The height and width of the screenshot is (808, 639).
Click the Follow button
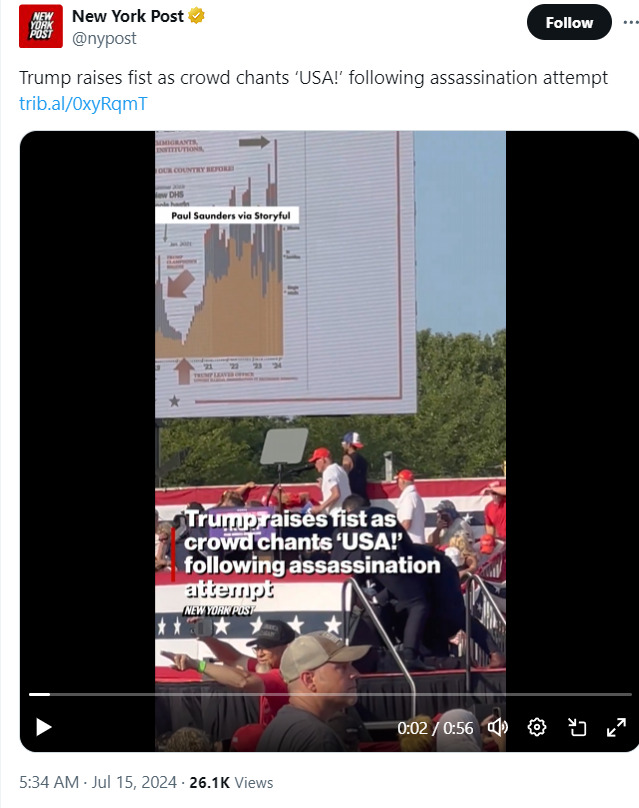coord(569,22)
